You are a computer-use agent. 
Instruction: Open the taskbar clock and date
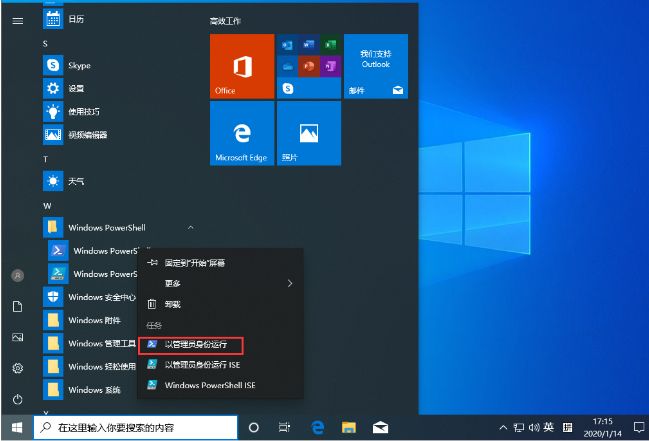(x=603, y=427)
